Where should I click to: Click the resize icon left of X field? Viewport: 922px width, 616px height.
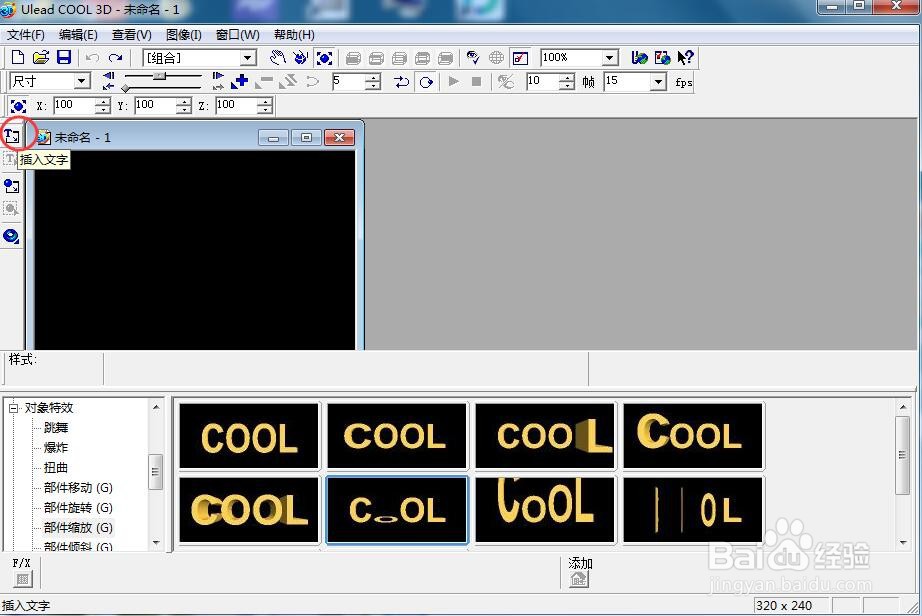[x=18, y=106]
